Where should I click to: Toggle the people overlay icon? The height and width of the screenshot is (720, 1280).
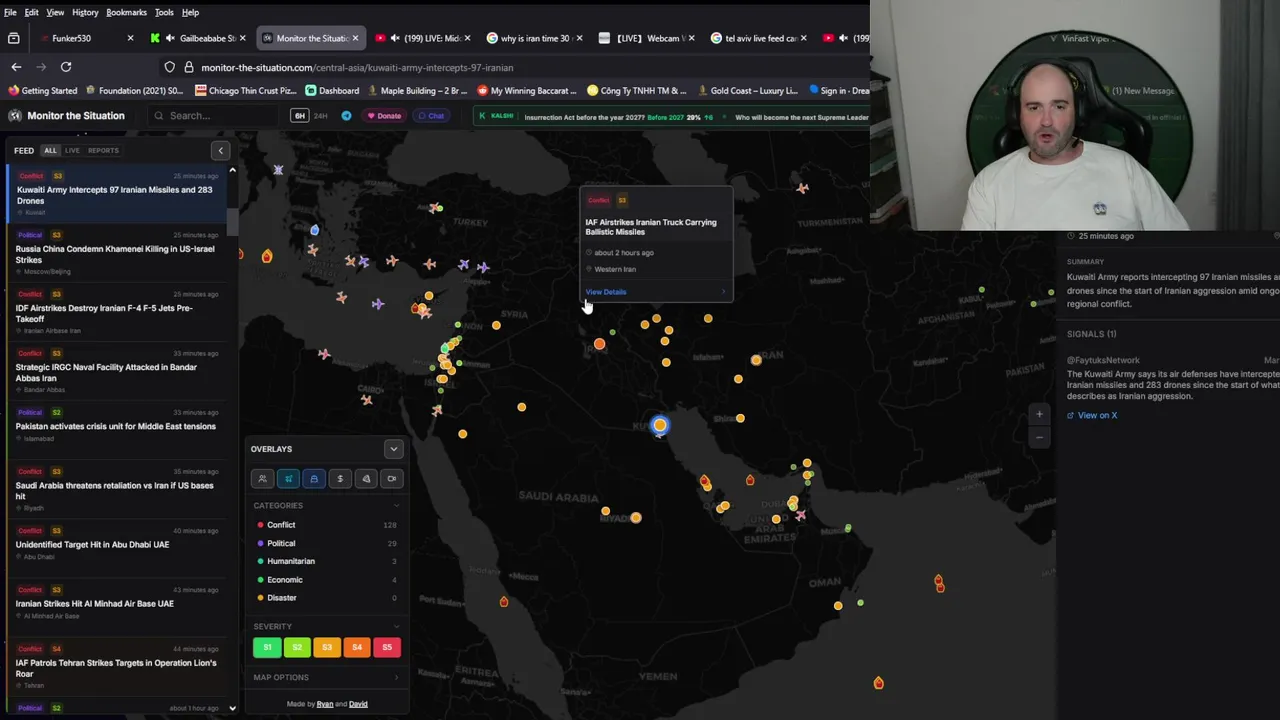click(x=262, y=479)
